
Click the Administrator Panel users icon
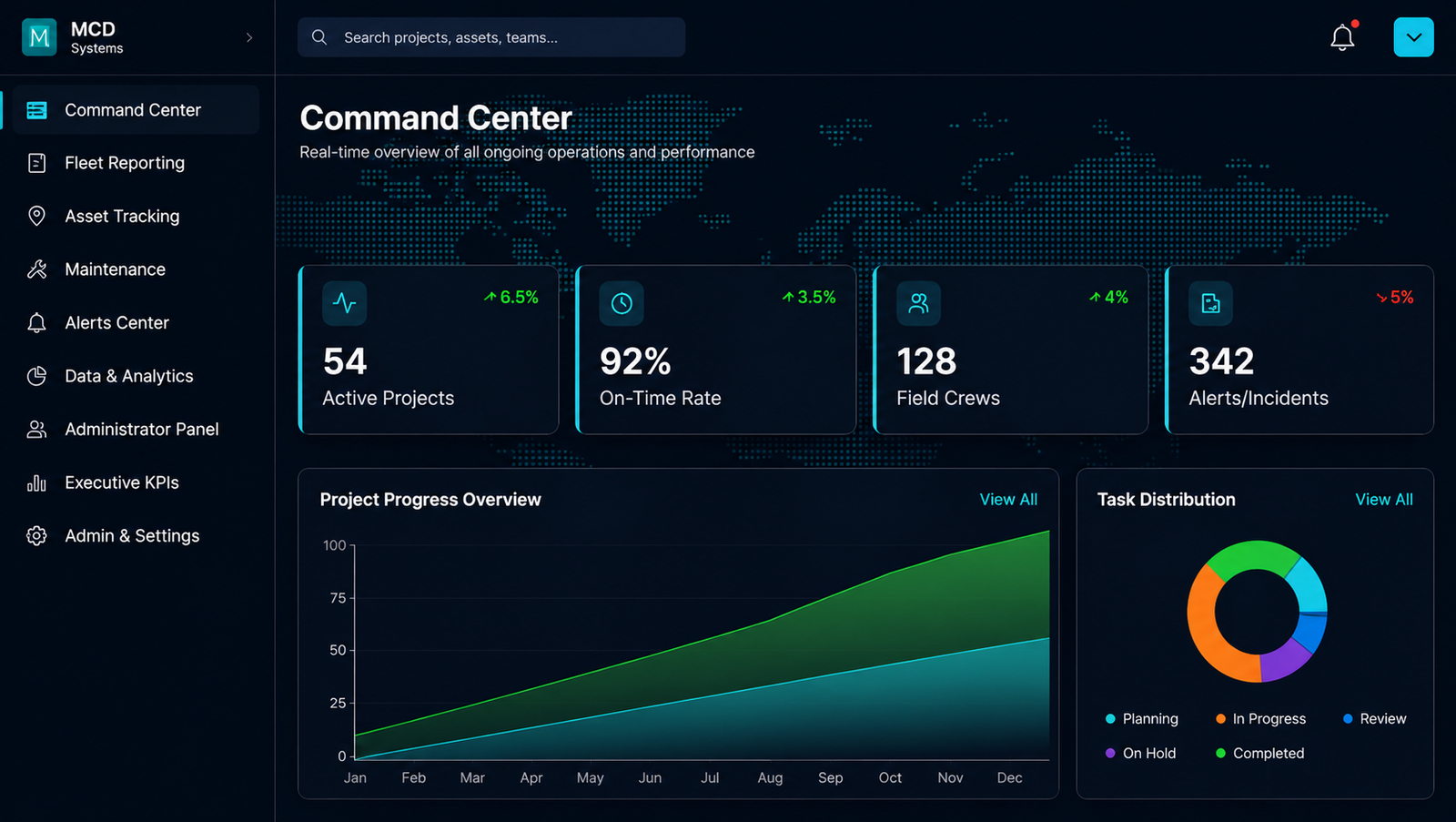(x=36, y=430)
